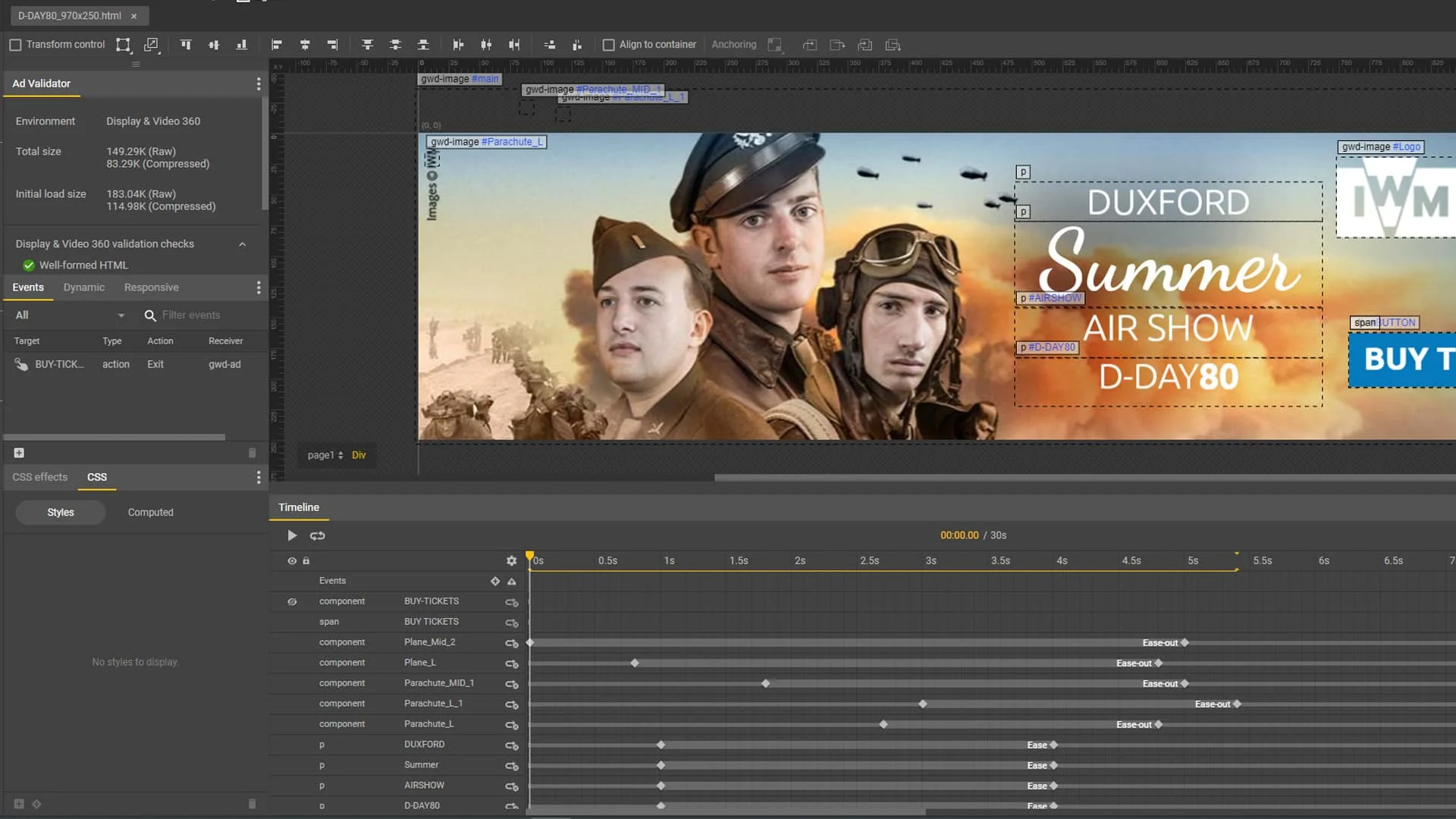Switch to the CSS tab
Viewport: 1456px width, 819px height.
tap(97, 477)
